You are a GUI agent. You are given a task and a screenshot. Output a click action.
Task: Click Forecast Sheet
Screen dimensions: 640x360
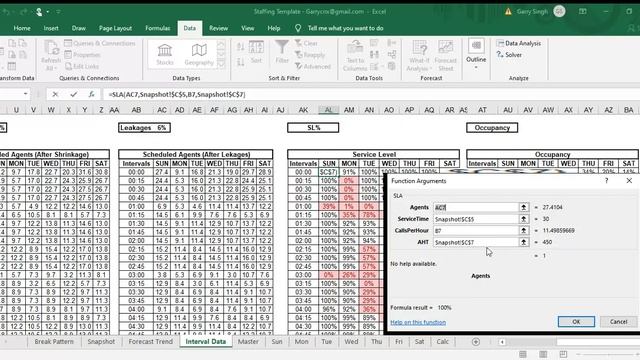pos(446,56)
